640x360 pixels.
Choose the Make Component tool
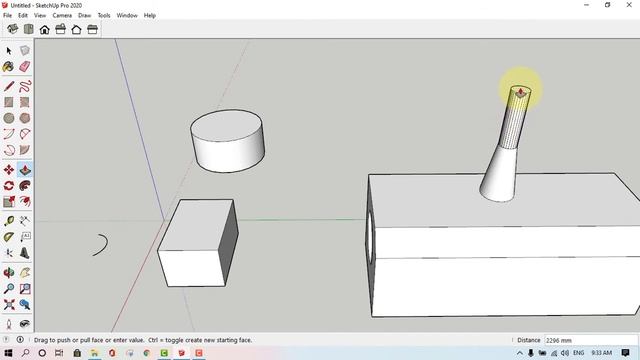point(25,51)
